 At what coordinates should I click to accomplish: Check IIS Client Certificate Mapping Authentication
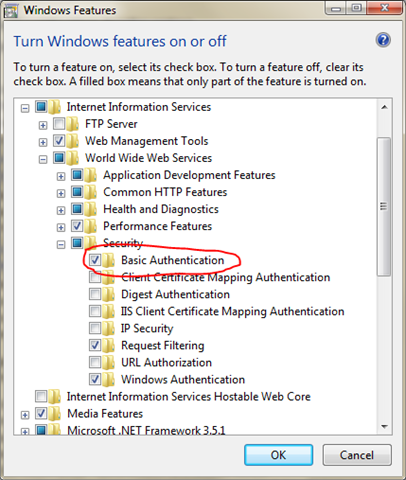tap(95, 311)
